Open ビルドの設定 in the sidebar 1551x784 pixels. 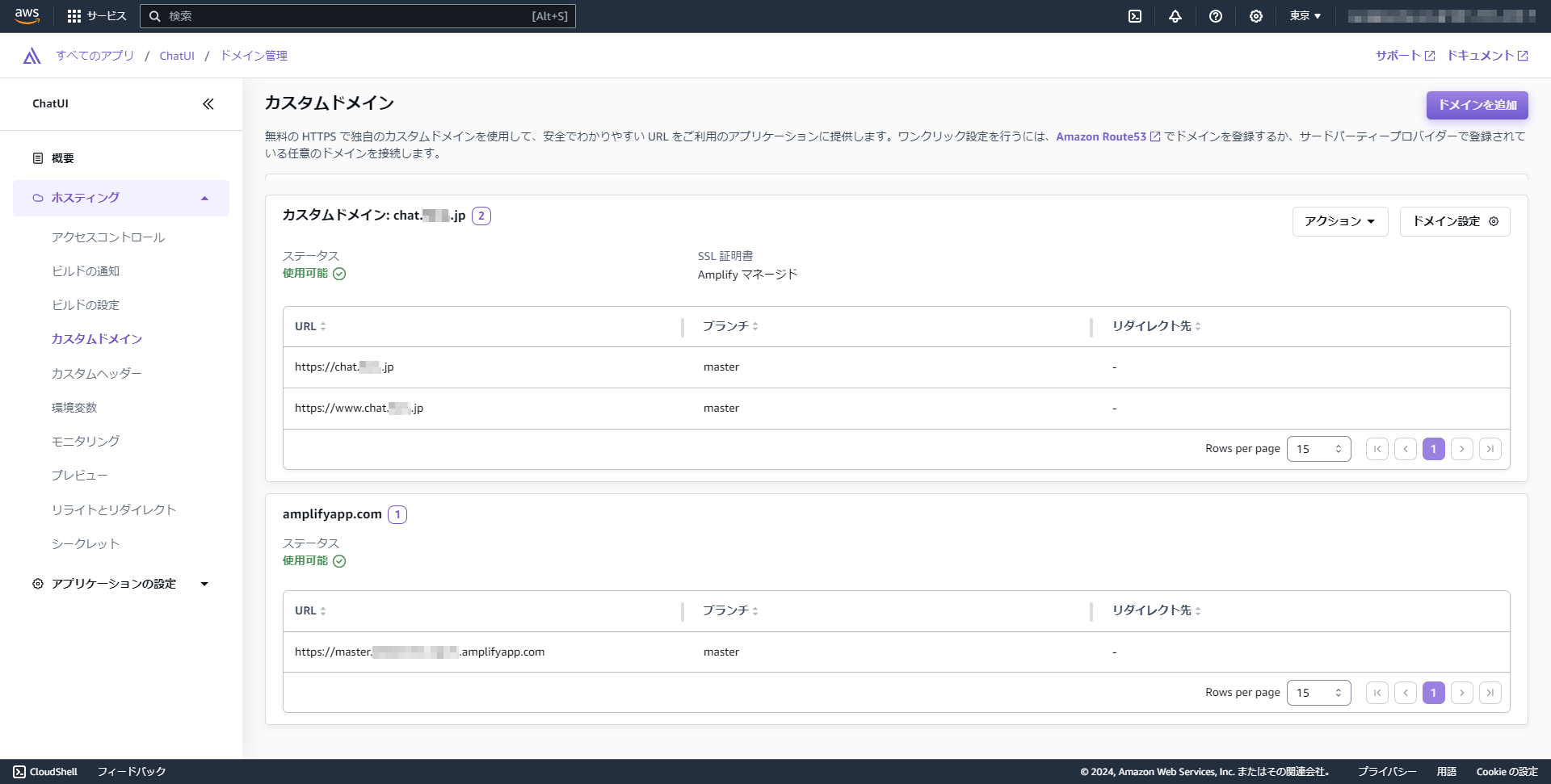(x=86, y=305)
